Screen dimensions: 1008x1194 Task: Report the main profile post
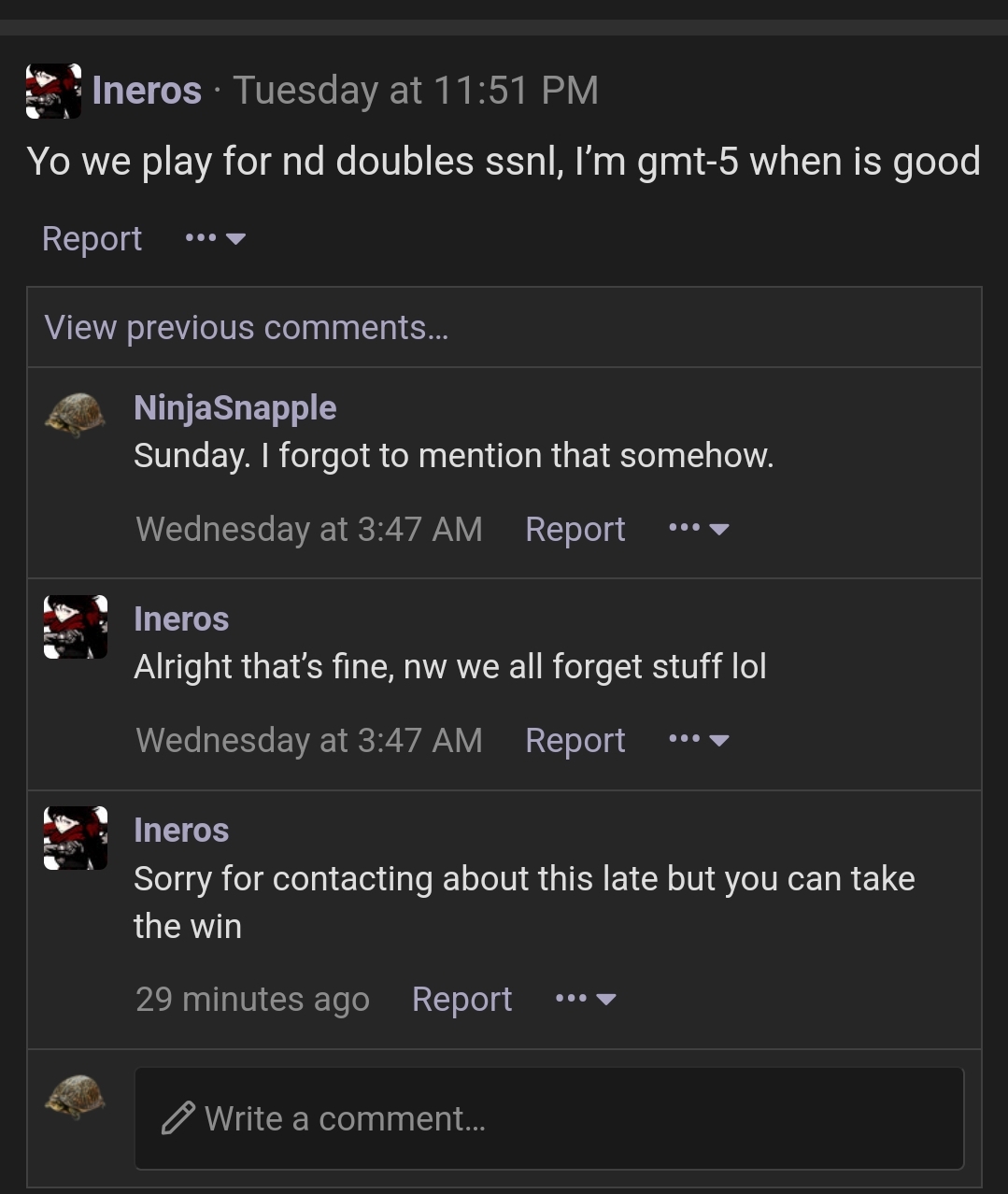pyautogui.click(x=92, y=238)
